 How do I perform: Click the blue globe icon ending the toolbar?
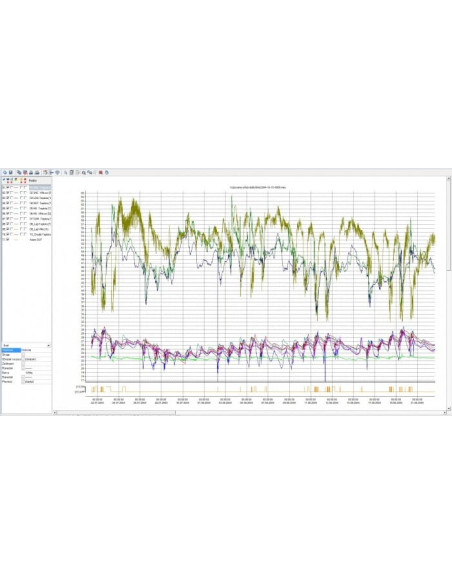106,172
